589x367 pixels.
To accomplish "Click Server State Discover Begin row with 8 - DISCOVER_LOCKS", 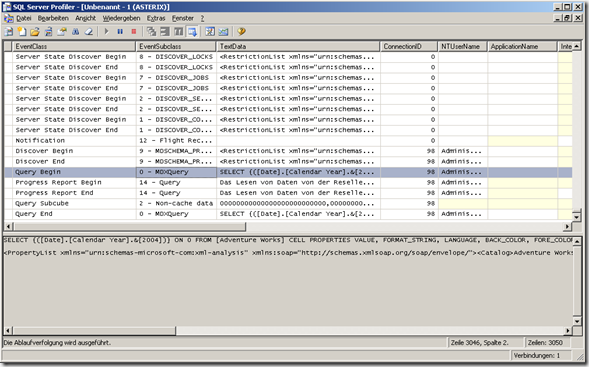I will pyautogui.click(x=288, y=57).
